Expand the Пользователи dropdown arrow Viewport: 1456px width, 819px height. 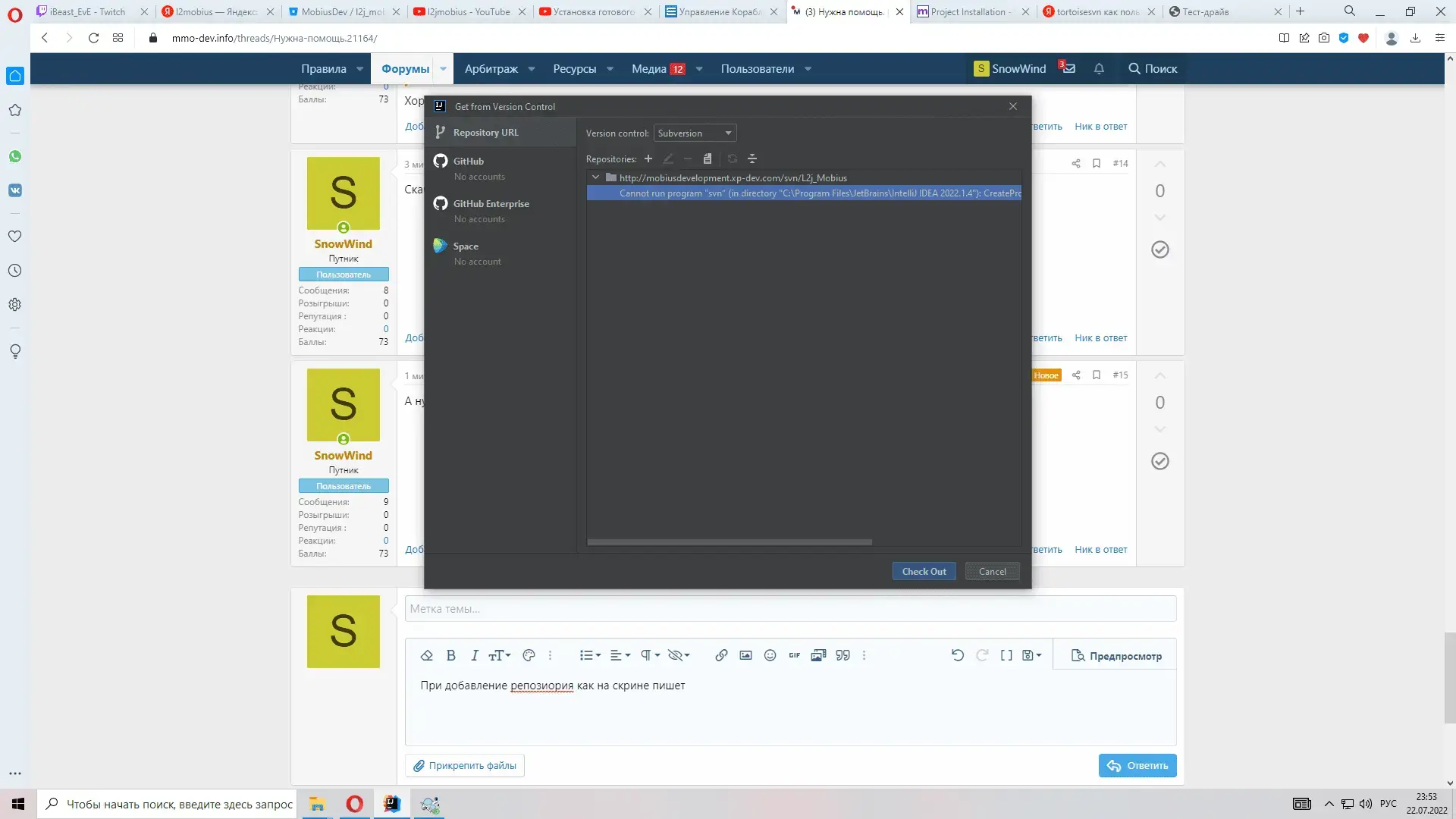[x=808, y=69]
